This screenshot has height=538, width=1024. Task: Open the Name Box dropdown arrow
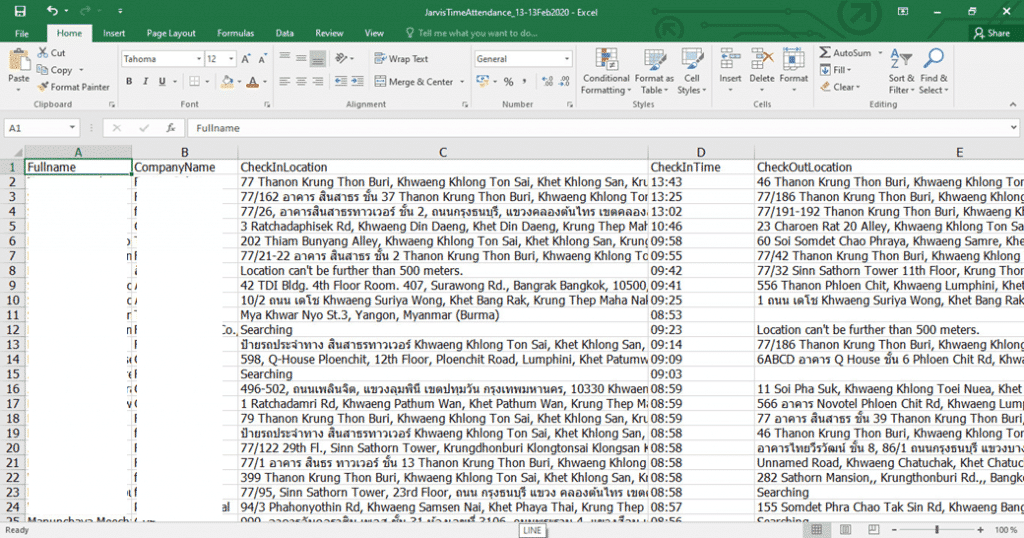pyautogui.click(x=72, y=128)
